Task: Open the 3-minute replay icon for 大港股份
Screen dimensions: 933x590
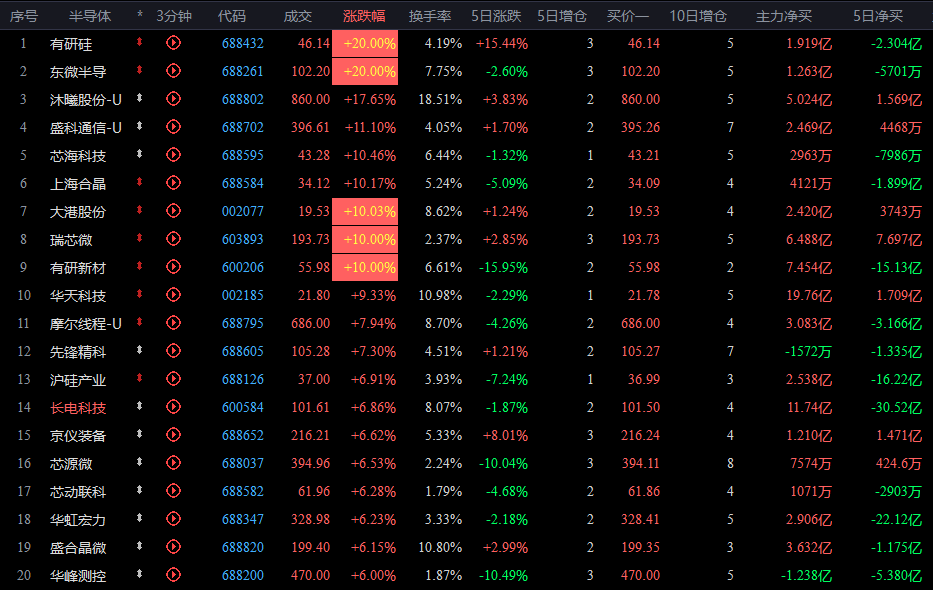Action: click(x=173, y=211)
